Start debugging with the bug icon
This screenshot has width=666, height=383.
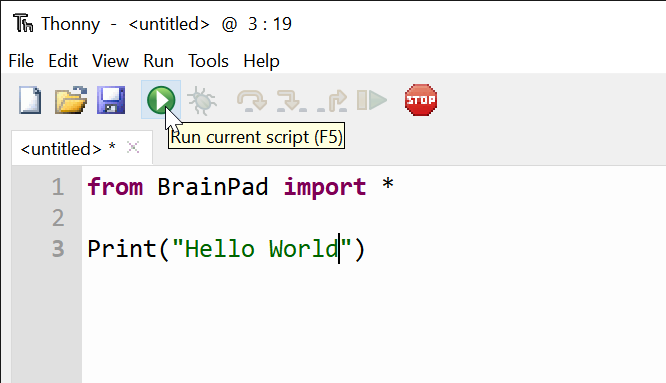202,101
